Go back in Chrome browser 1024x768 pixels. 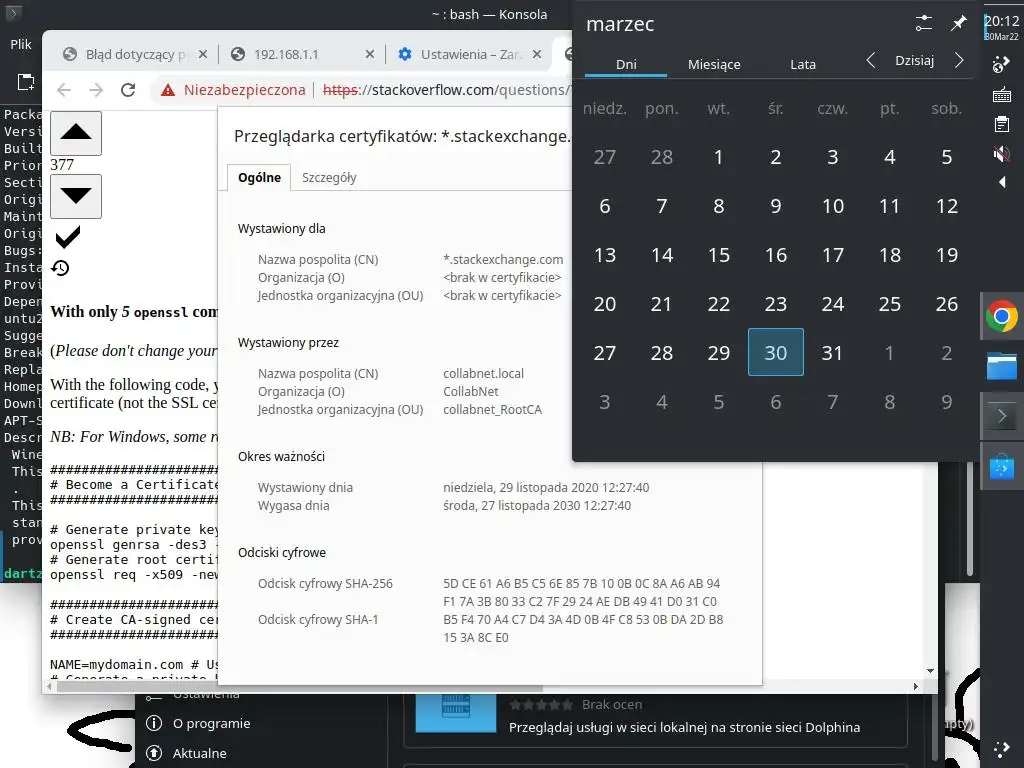coord(63,89)
